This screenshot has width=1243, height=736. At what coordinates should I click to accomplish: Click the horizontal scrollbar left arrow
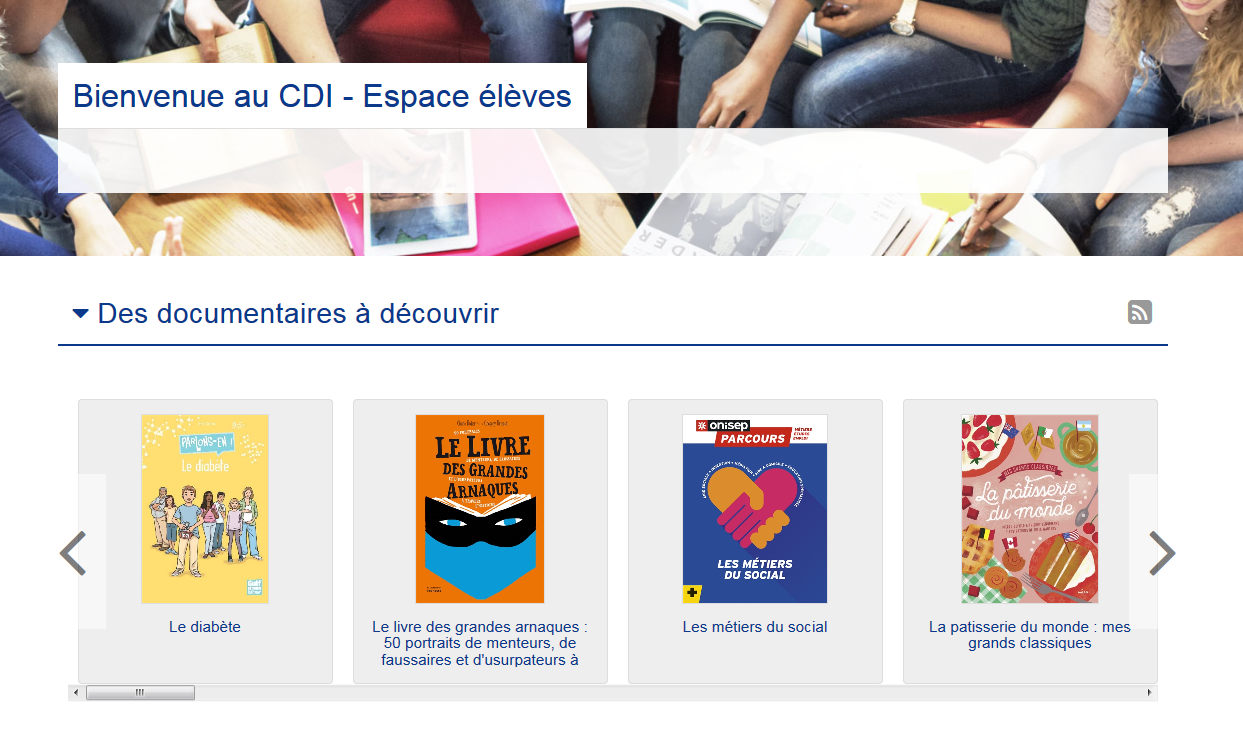coord(76,692)
